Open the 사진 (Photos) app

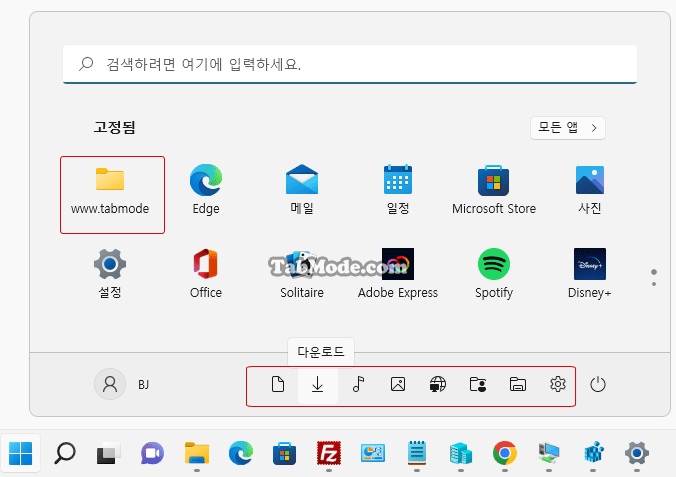coord(589,190)
